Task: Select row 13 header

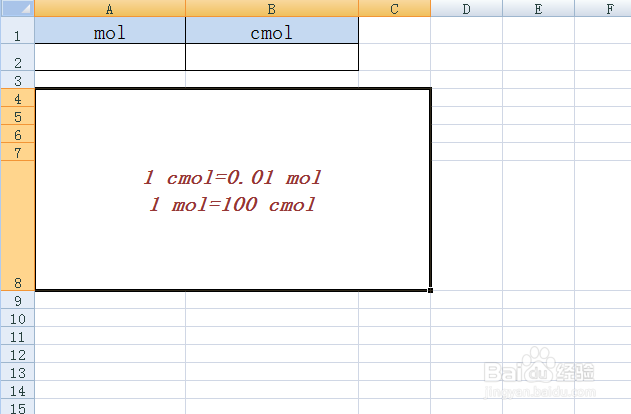Action: click(x=17, y=372)
